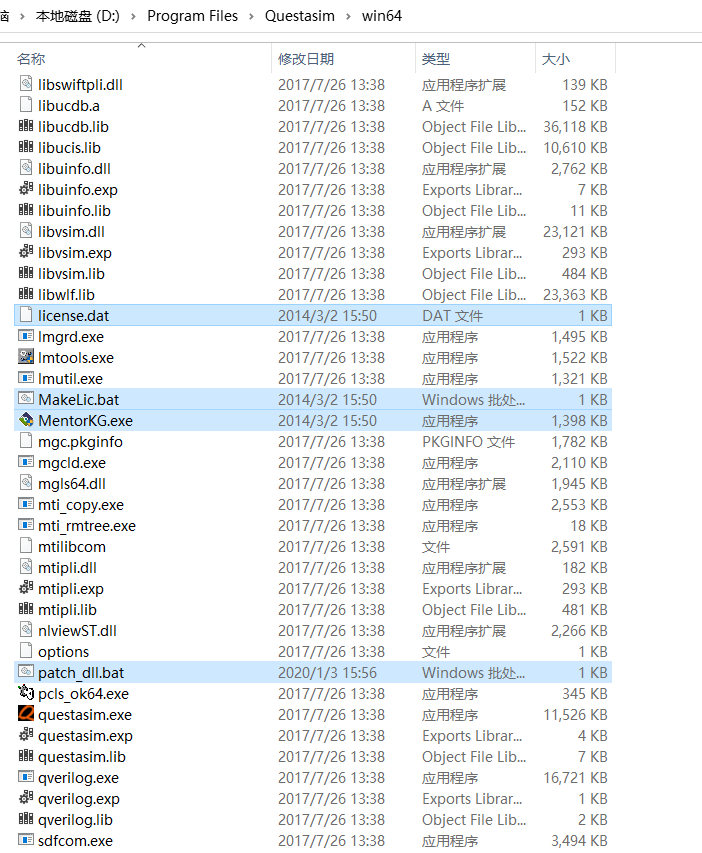Image resolution: width=702 pixels, height=853 pixels.
Task: Click the libwlf.lib library icon
Action: click(x=26, y=294)
